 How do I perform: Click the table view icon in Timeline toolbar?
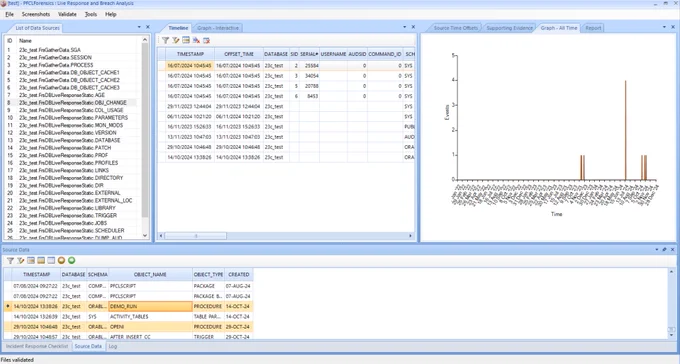click(x=186, y=40)
